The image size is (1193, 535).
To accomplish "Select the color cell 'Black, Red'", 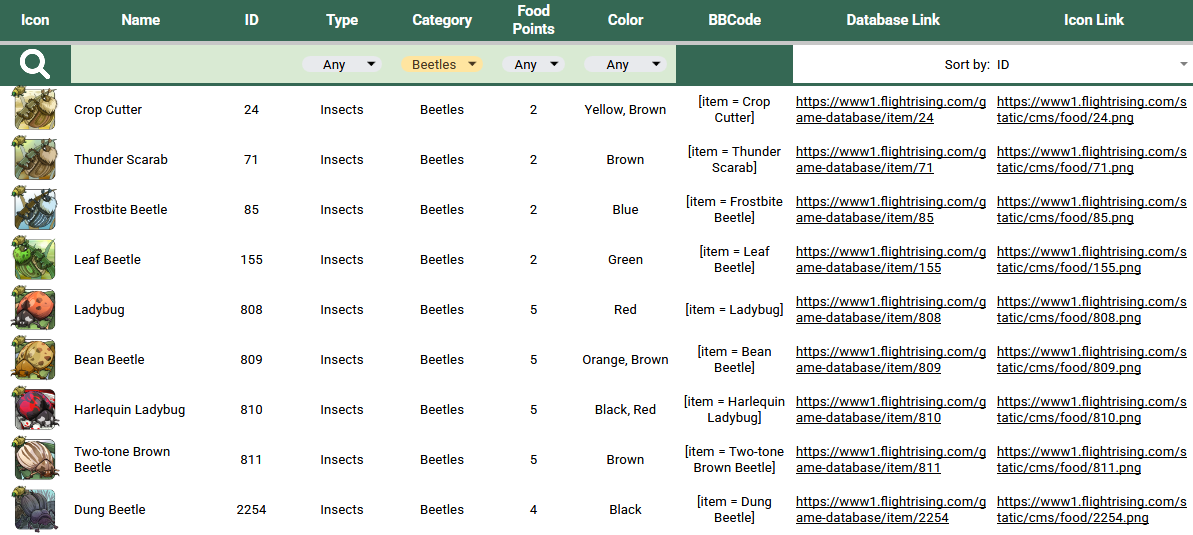I will pyautogui.click(x=625, y=409).
